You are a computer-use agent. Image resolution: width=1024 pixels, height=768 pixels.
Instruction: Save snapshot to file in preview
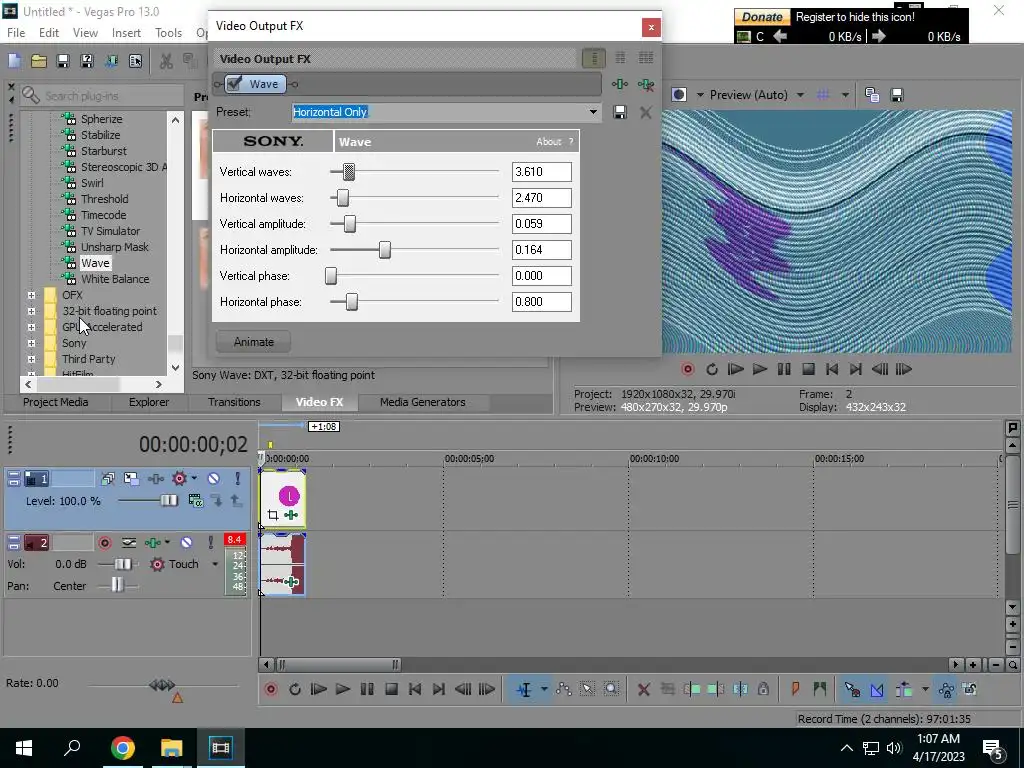[897, 95]
